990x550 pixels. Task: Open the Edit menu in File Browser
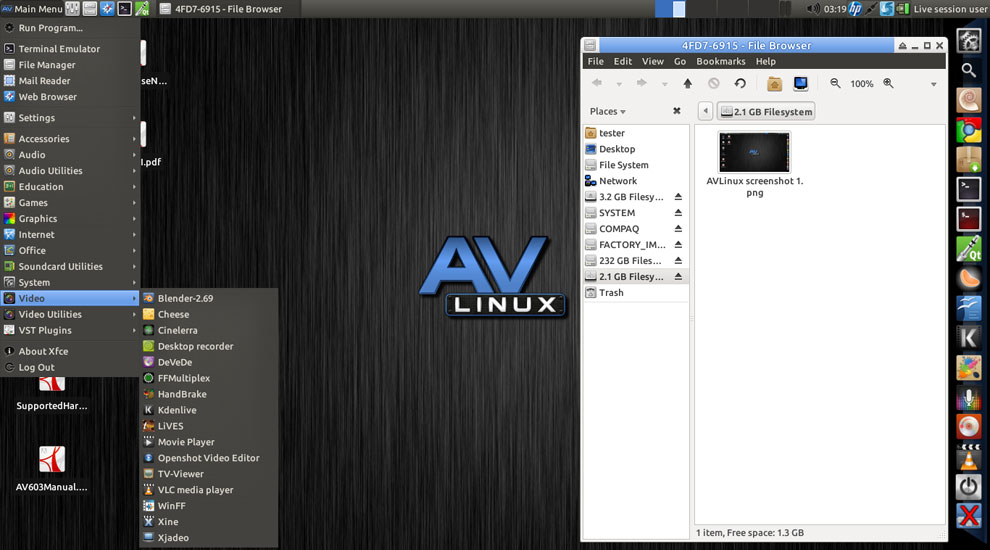point(623,61)
